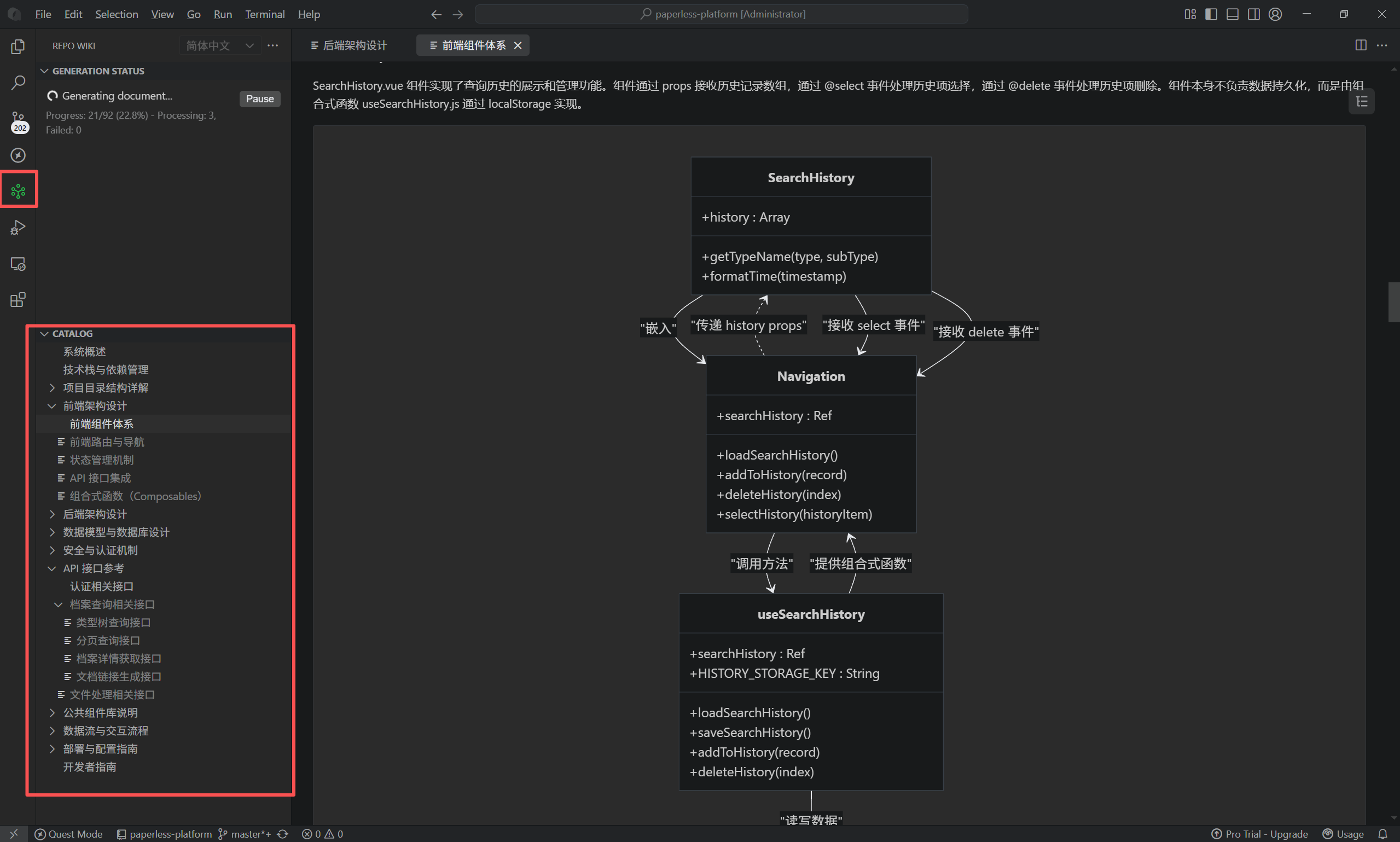The image size is (1400, 842).
Task: Click the document outline icon in editor
Action: pos(1361,102)
